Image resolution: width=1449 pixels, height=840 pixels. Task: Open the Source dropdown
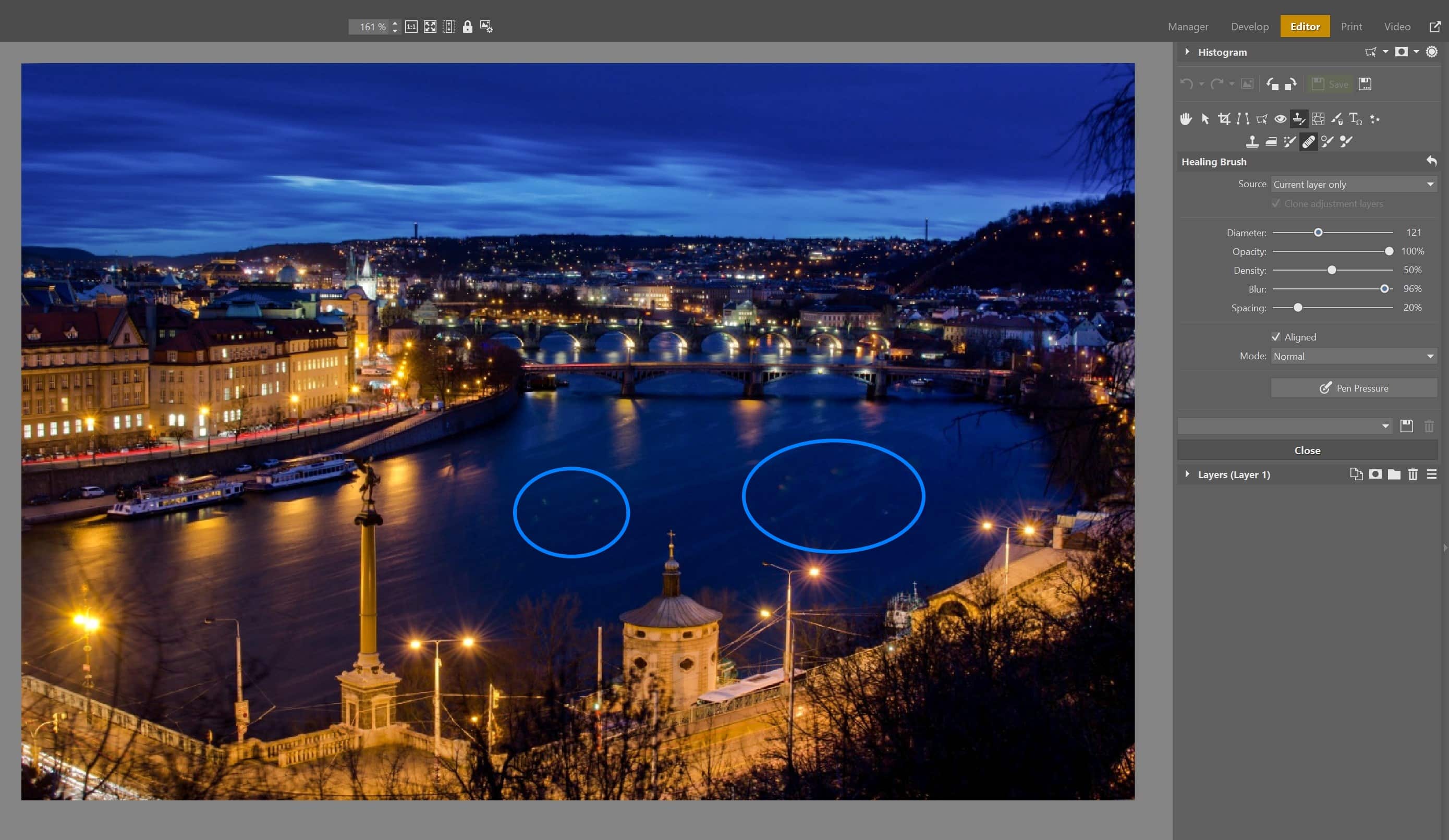pos(1354,185)
